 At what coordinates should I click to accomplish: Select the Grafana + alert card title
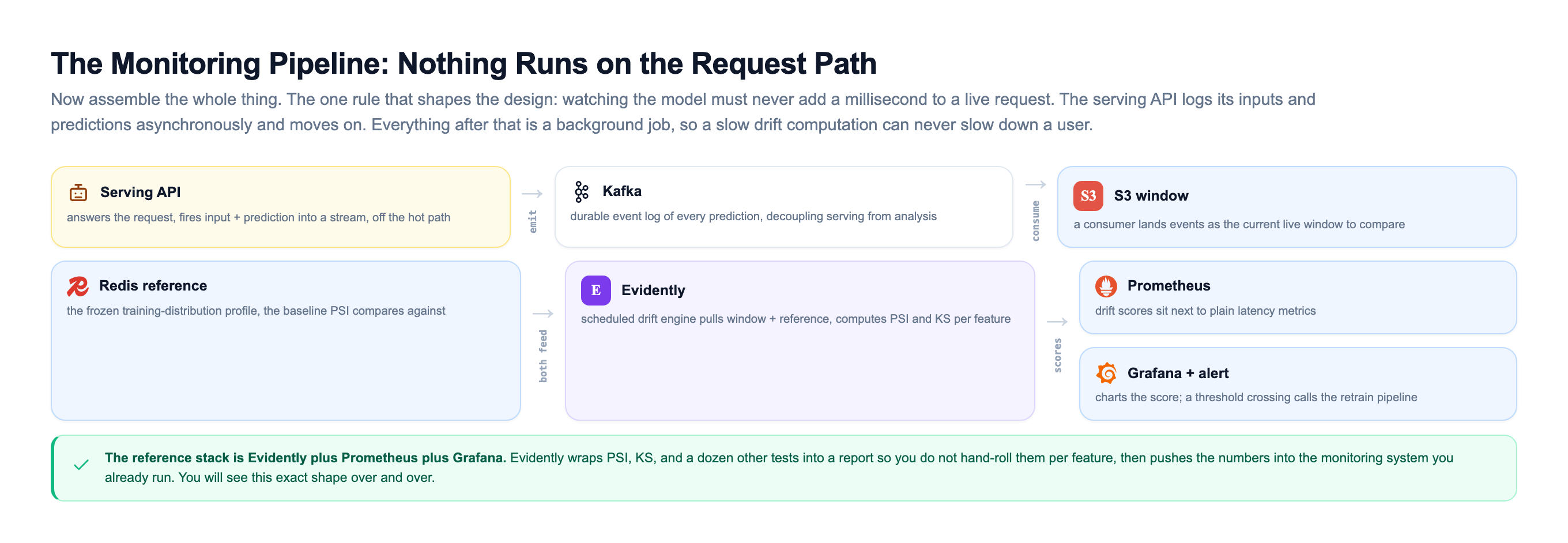pyautogui.click(x=1177, y=373)
